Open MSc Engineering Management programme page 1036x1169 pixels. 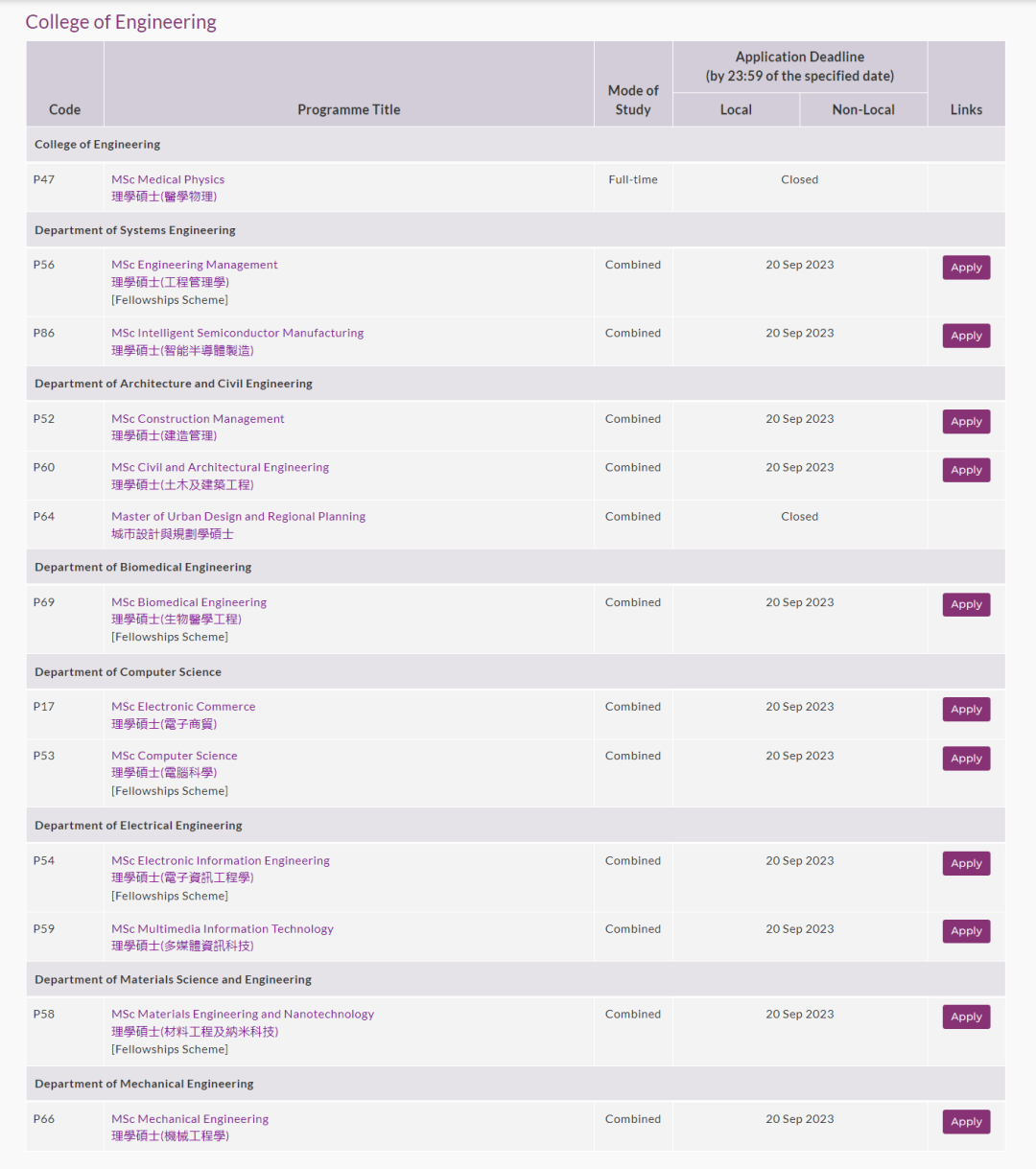(195, 265)
